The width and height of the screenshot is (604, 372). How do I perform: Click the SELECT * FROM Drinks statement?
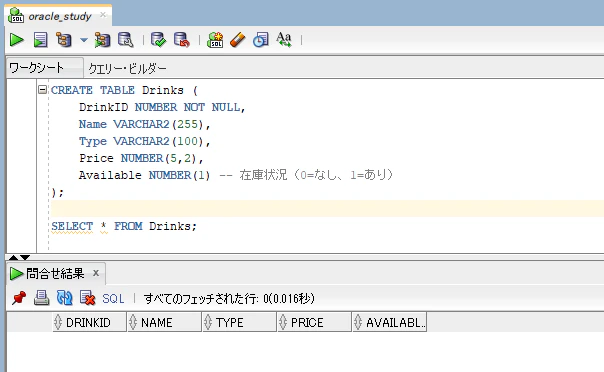click(124, 226)
